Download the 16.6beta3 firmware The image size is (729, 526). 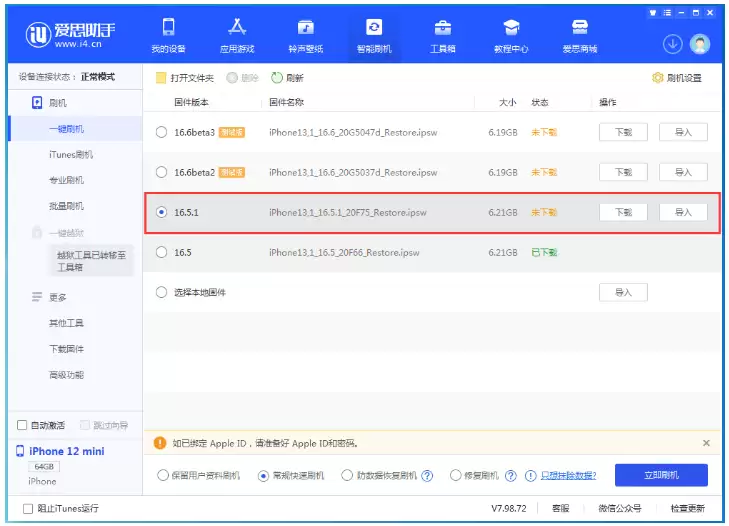(x=623, y=132)
